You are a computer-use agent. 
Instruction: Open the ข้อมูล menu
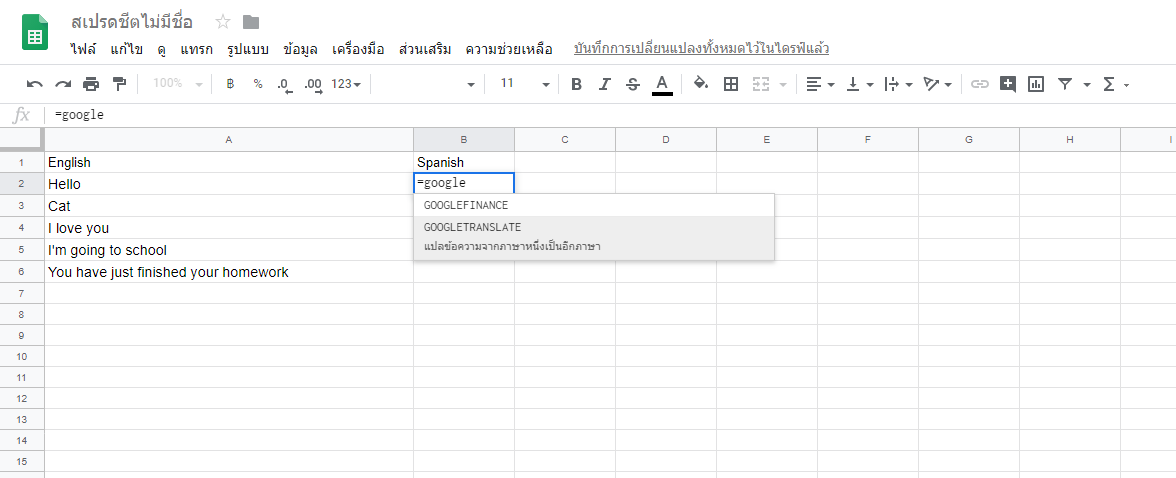tap(301, 50)
